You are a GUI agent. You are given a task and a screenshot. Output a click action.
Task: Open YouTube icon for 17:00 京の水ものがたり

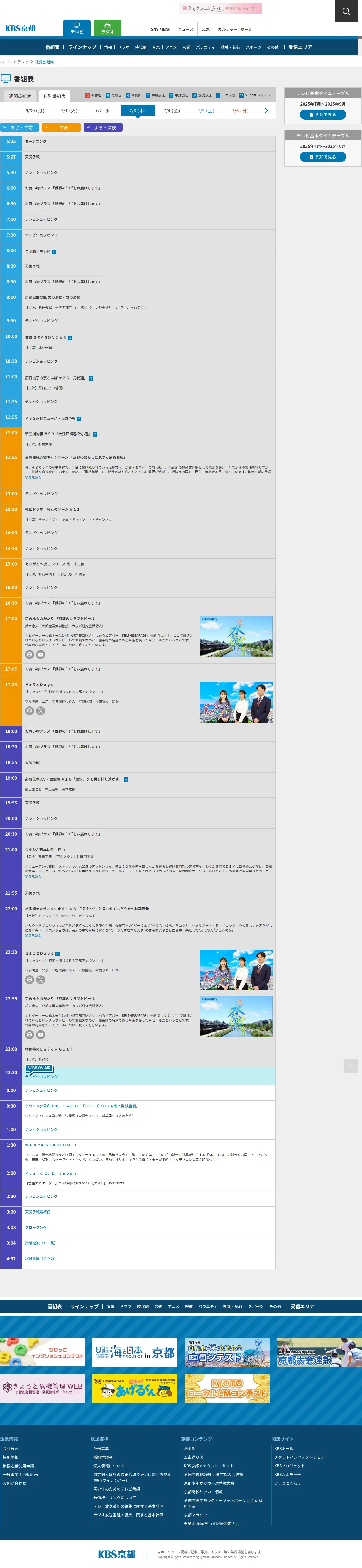point(41,654)
